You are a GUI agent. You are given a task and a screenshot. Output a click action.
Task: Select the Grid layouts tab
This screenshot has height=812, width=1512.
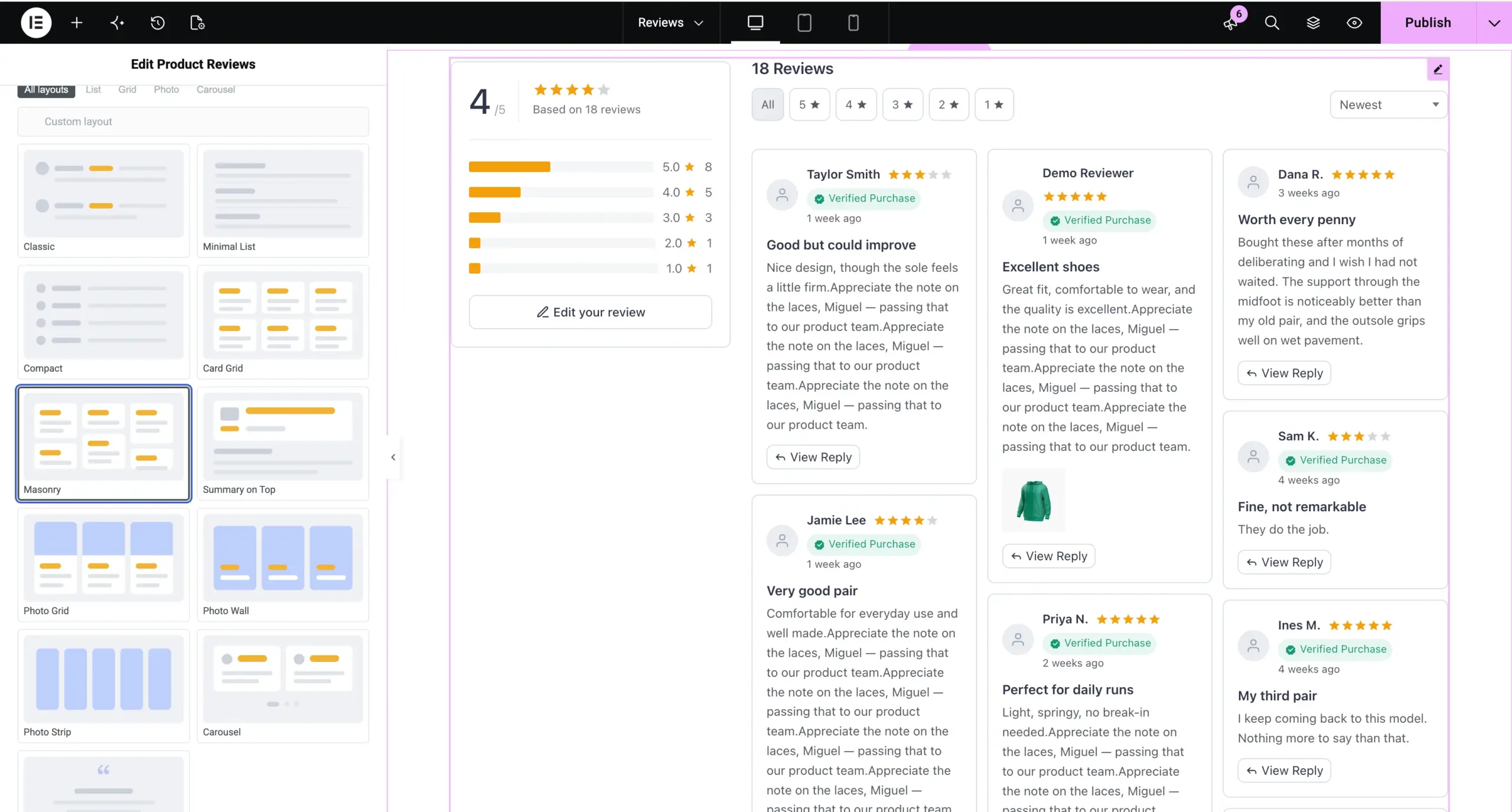127,90
